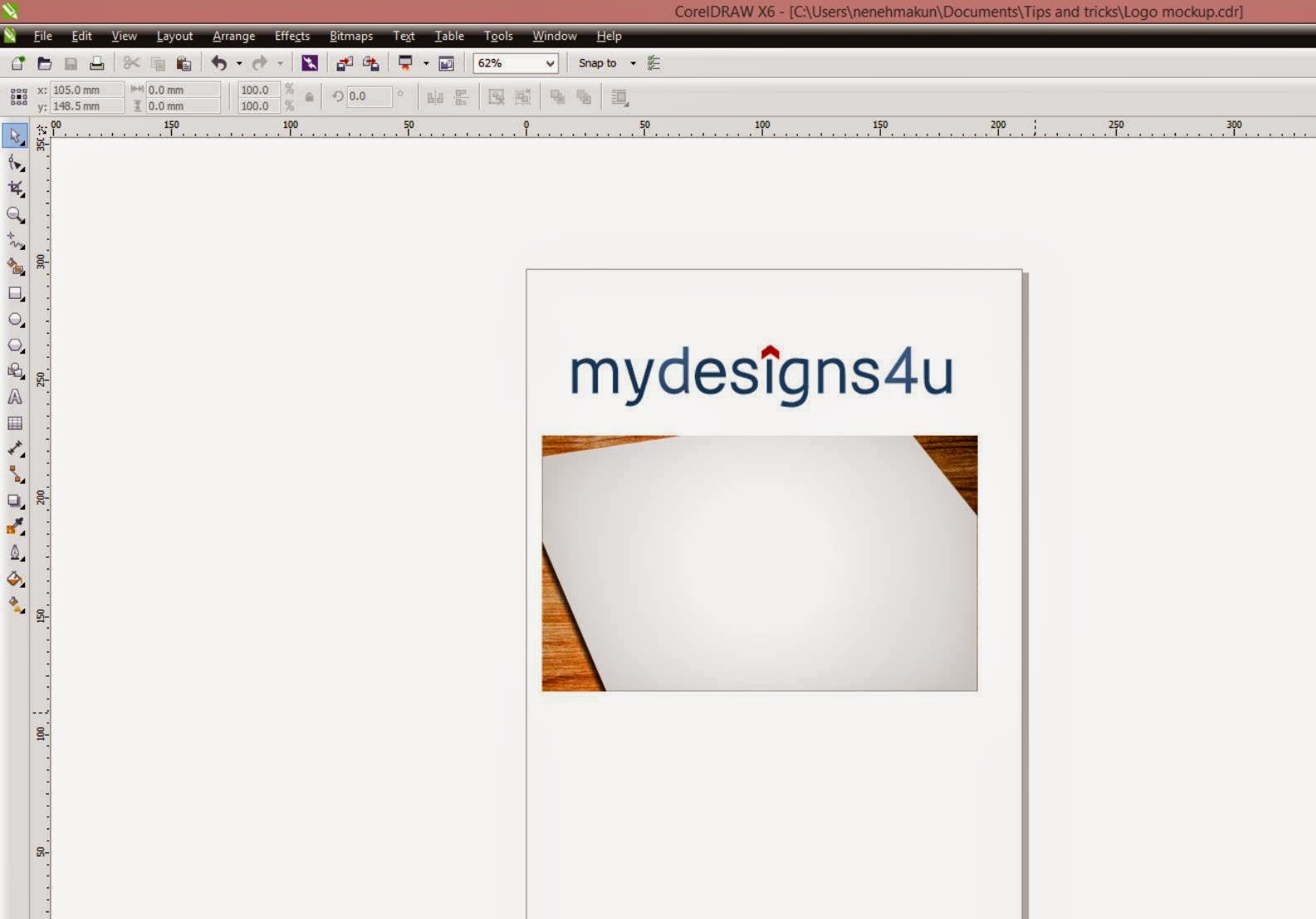Image resolution: width=1316 pixels, height=919 pixels.
Task: Select the Pick tool in toolbox
Action: (x=15, y=136)
